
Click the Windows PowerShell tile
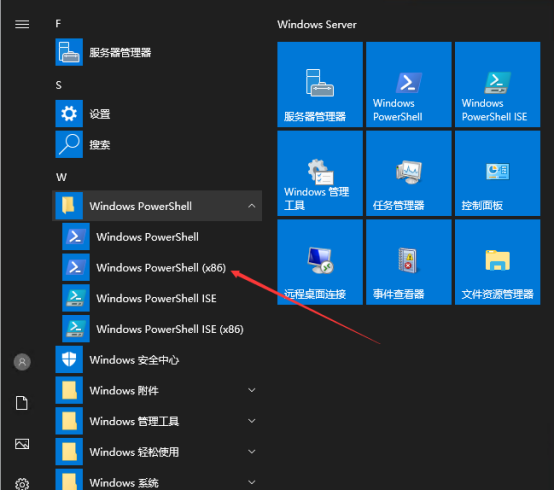[409, 84]
